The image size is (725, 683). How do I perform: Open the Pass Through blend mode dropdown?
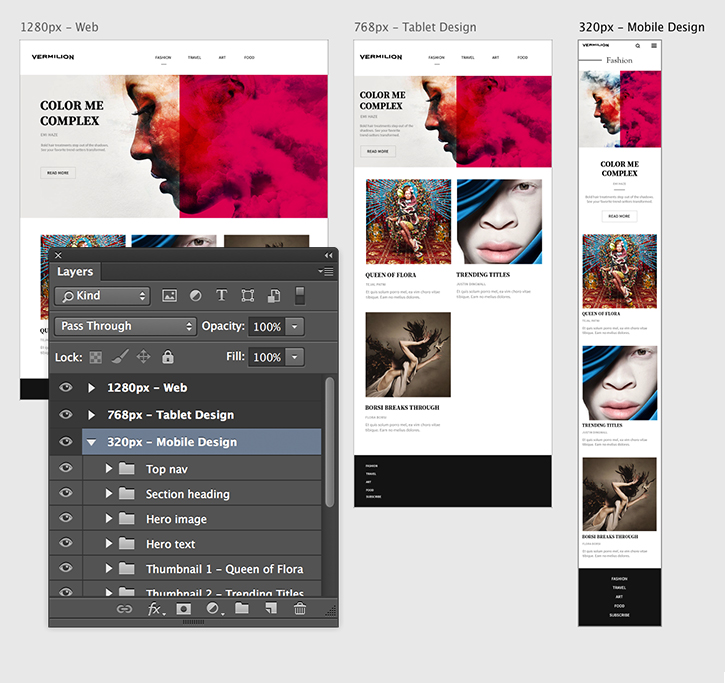point(125,326)
